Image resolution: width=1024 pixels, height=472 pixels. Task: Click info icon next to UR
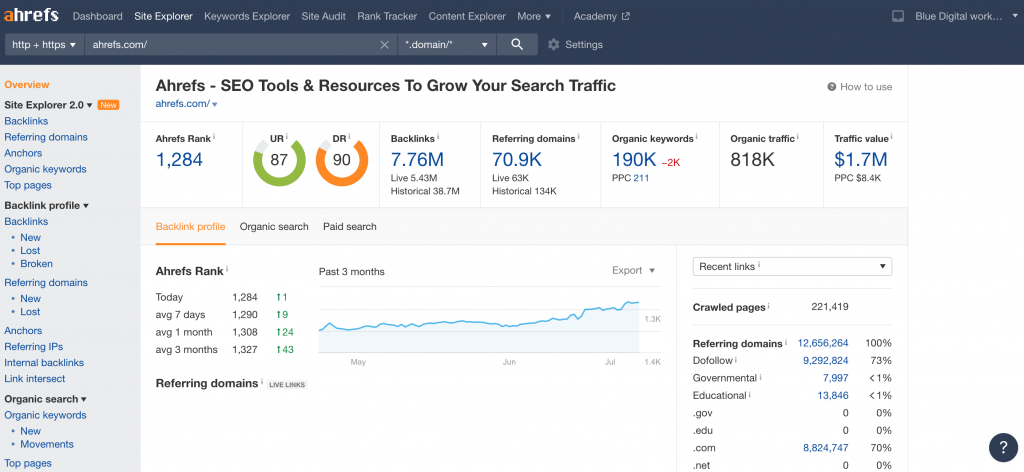tap(287, 138)
